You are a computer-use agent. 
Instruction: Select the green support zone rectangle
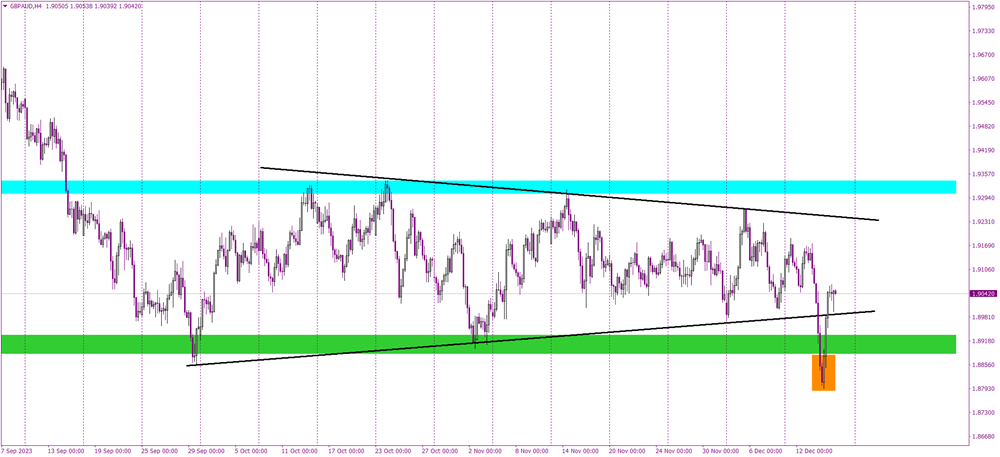click(x=479, y=344)
